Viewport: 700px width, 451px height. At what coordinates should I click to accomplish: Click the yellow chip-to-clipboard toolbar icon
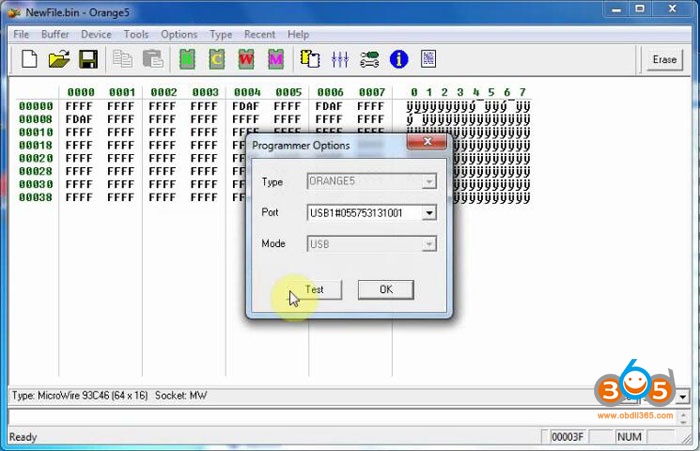(x=310, y=59)
